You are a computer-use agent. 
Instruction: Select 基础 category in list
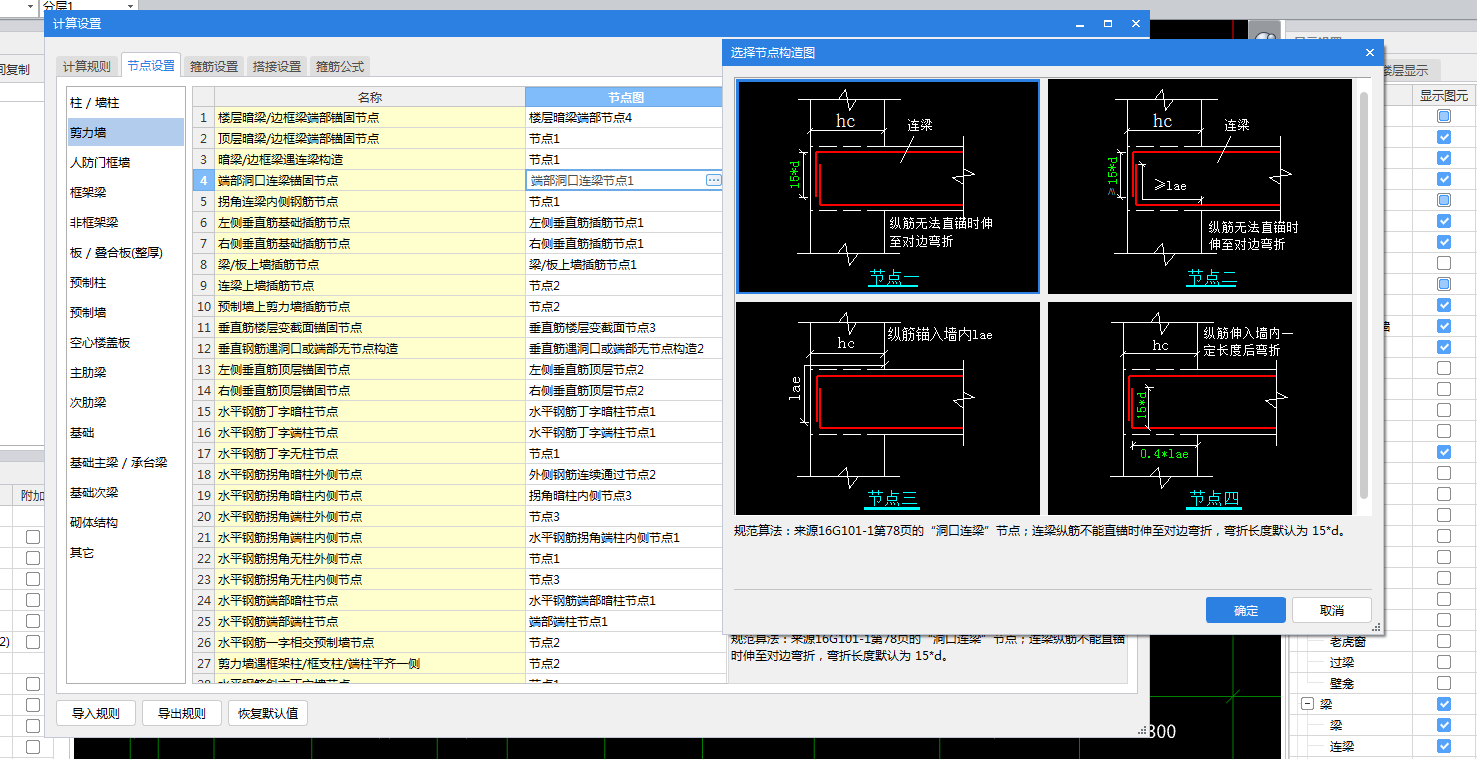(x=125, y=432)
